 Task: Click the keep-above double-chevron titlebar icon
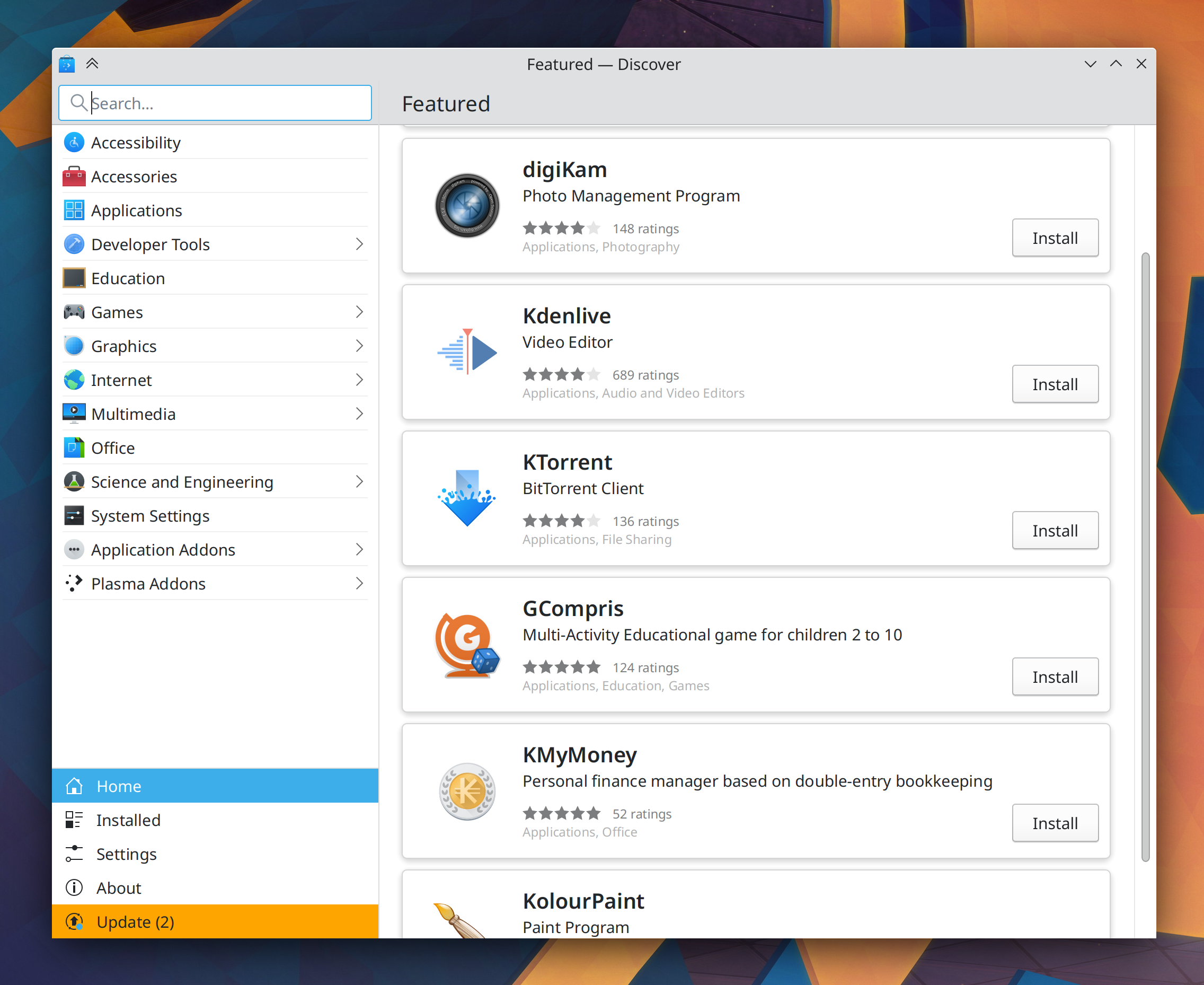point(92,64)
